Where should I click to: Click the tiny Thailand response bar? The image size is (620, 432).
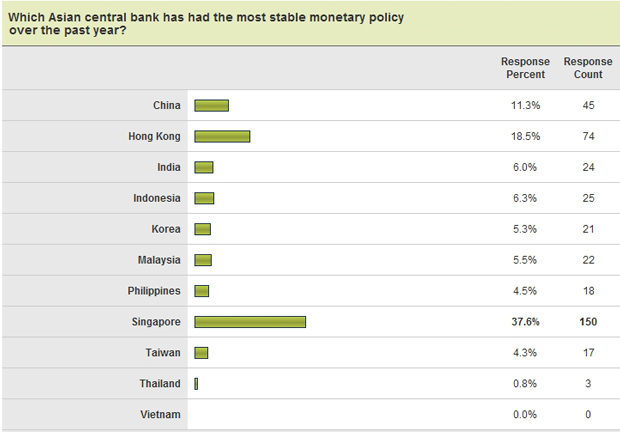(x=197, y=383)
